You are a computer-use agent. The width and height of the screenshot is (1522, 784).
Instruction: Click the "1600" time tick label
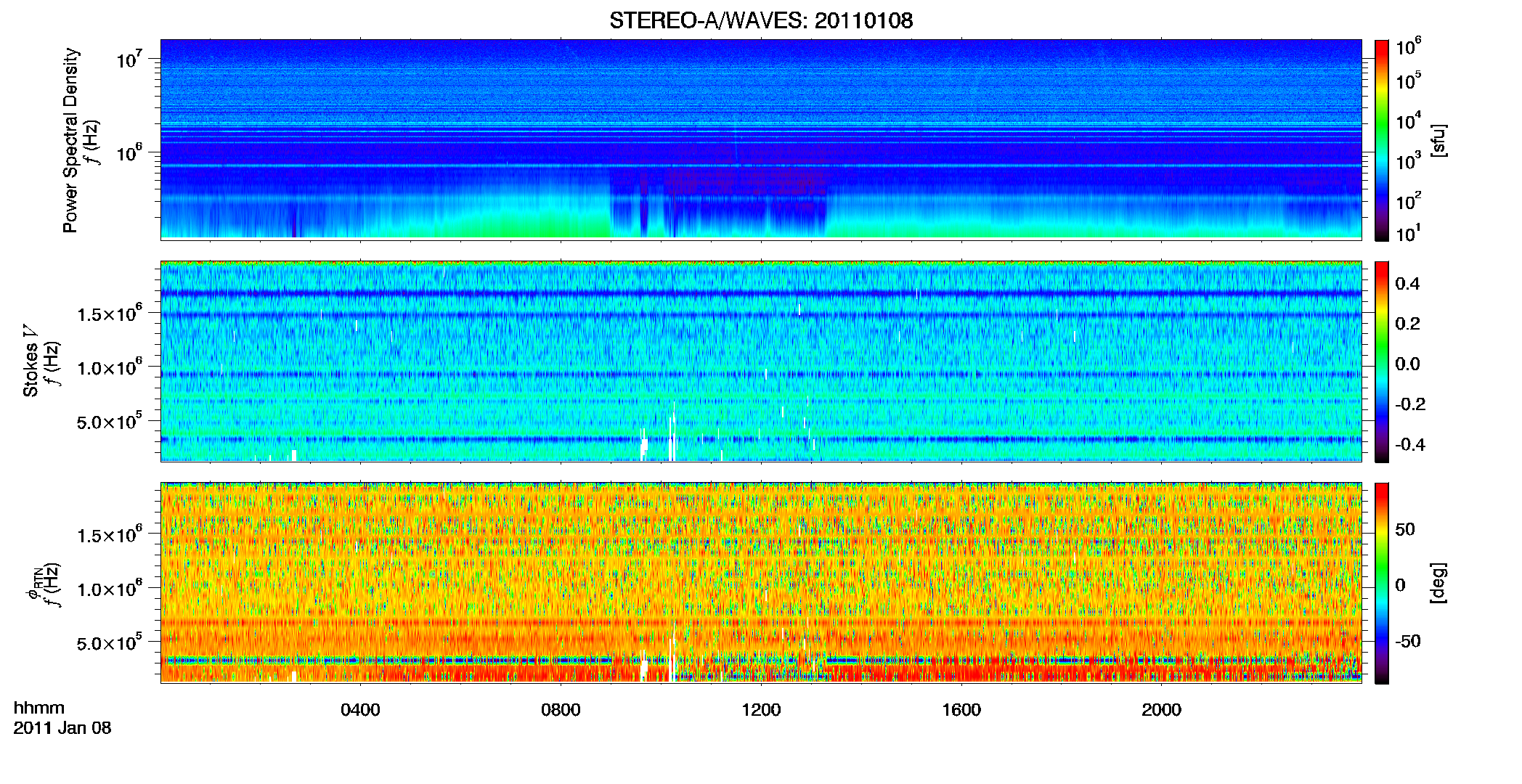click(961, 710)
